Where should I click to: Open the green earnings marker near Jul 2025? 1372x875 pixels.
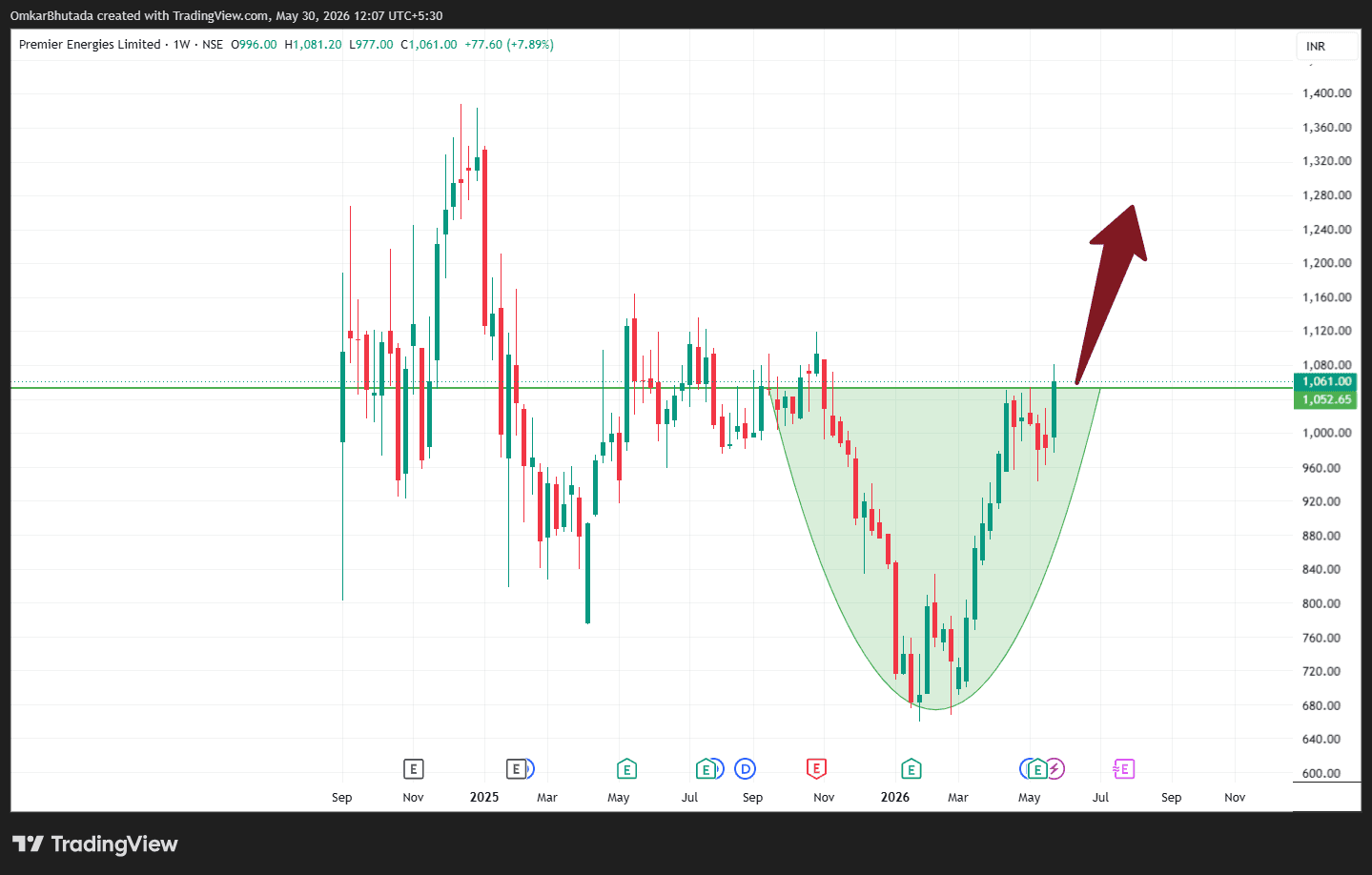point(706,768)
